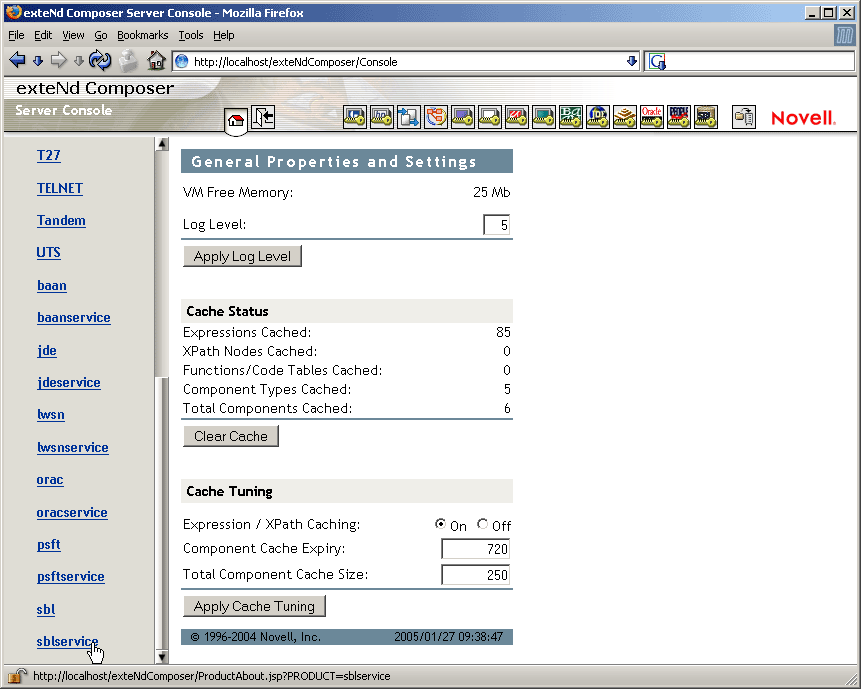
Task: Click the orange flowchart process icon
Action: coord(435,117)
